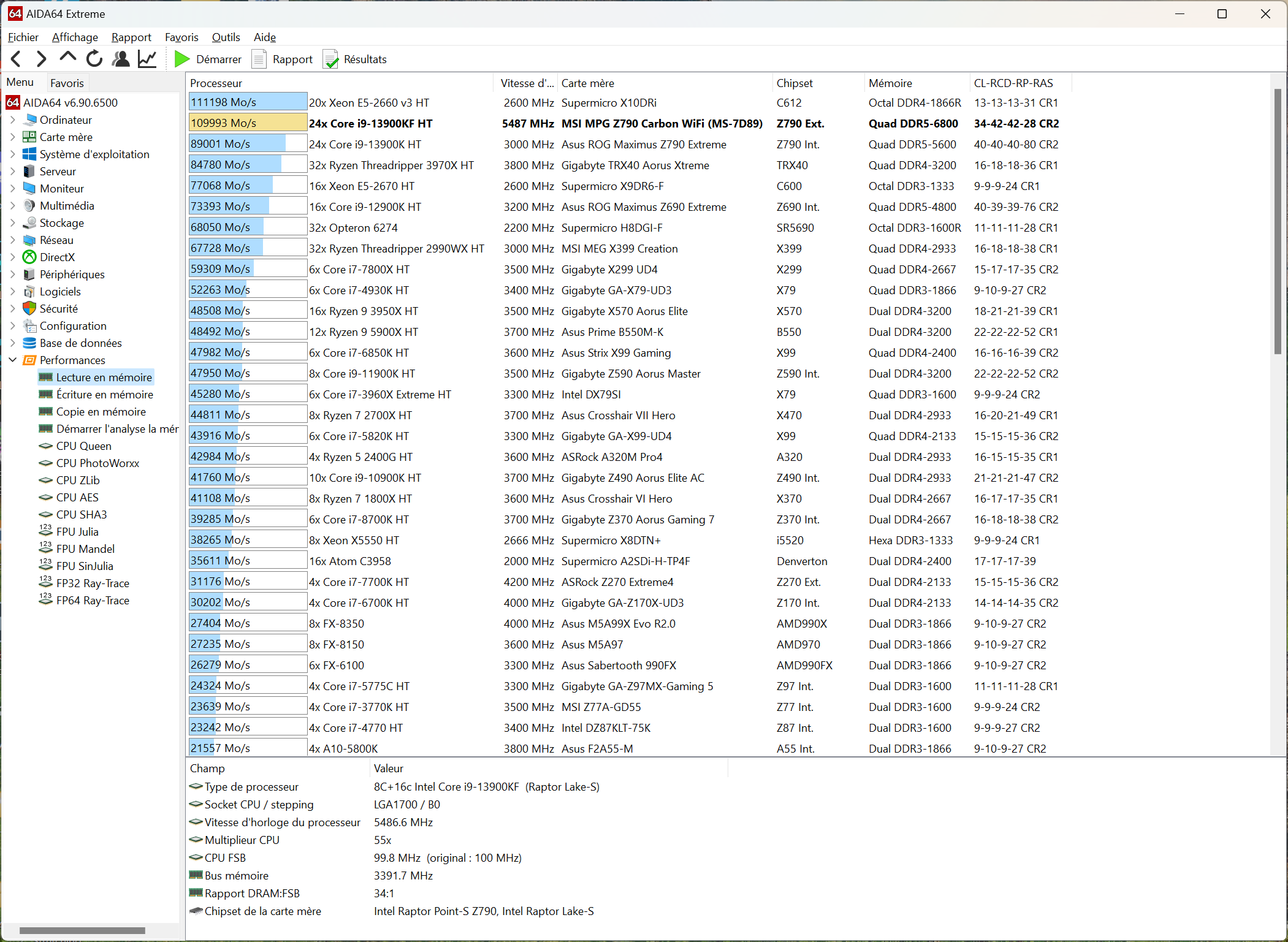Click the green Démarrer play icon
The image size is (1288, 942).
pos(181,59)
